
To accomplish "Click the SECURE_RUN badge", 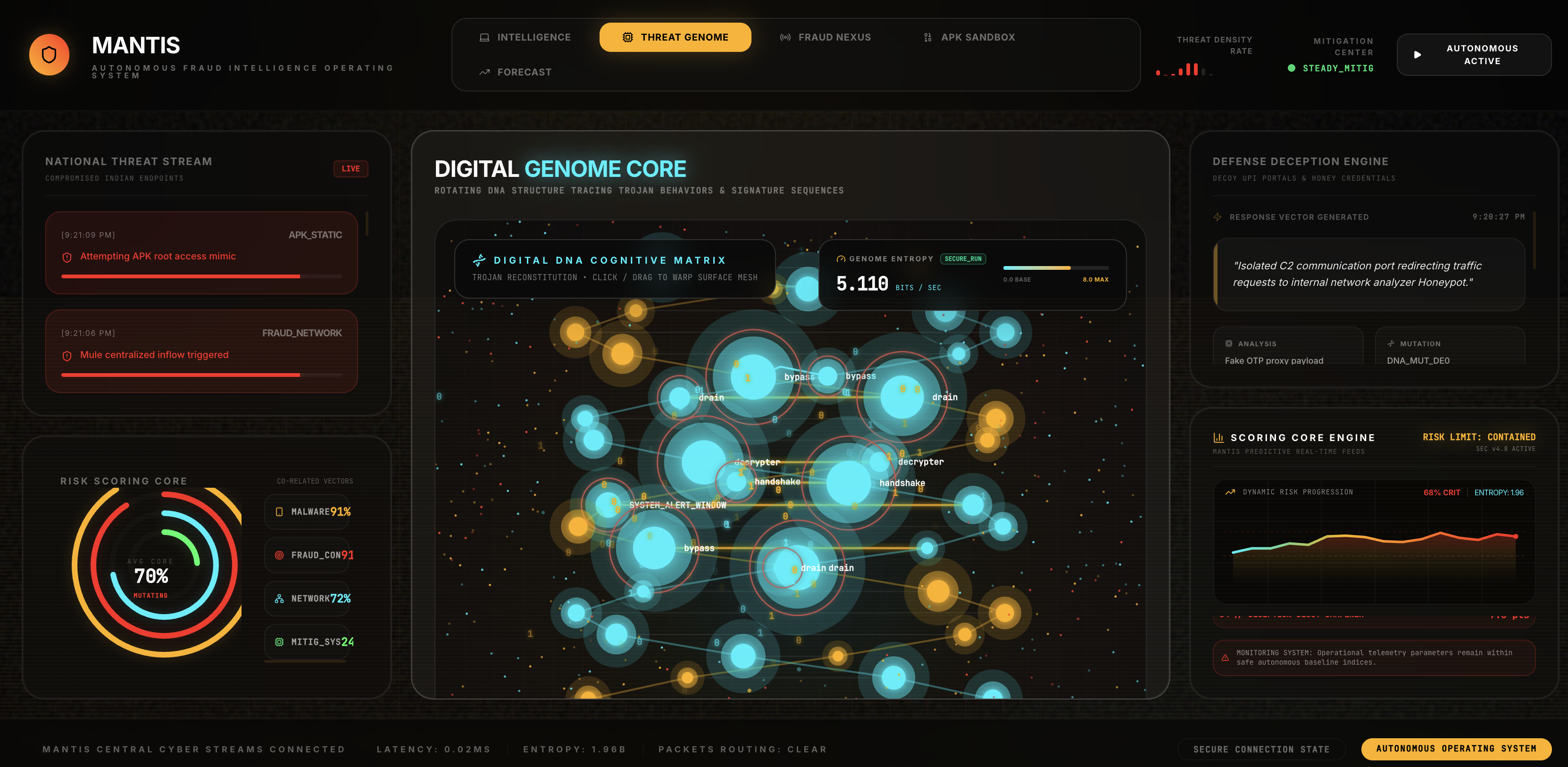I will [x=963, y=258].
